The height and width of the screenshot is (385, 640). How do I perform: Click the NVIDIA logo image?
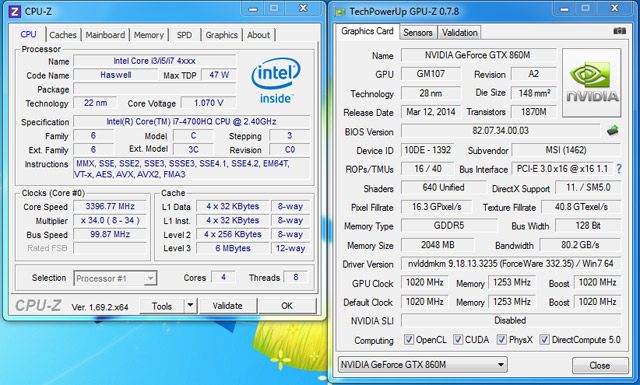592,82
